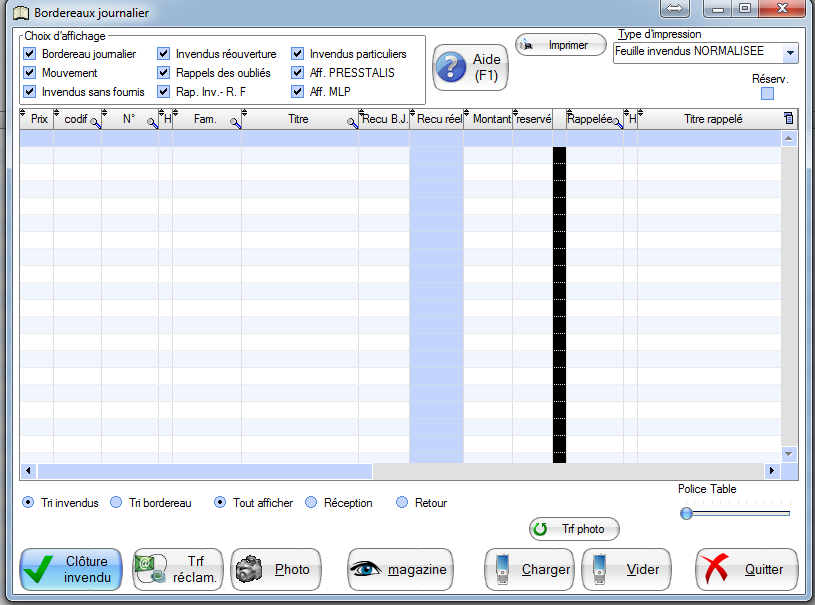Click the Imprimer button
Screen dimensions: 815x605
pyautogui.click(x=560, y=45)
